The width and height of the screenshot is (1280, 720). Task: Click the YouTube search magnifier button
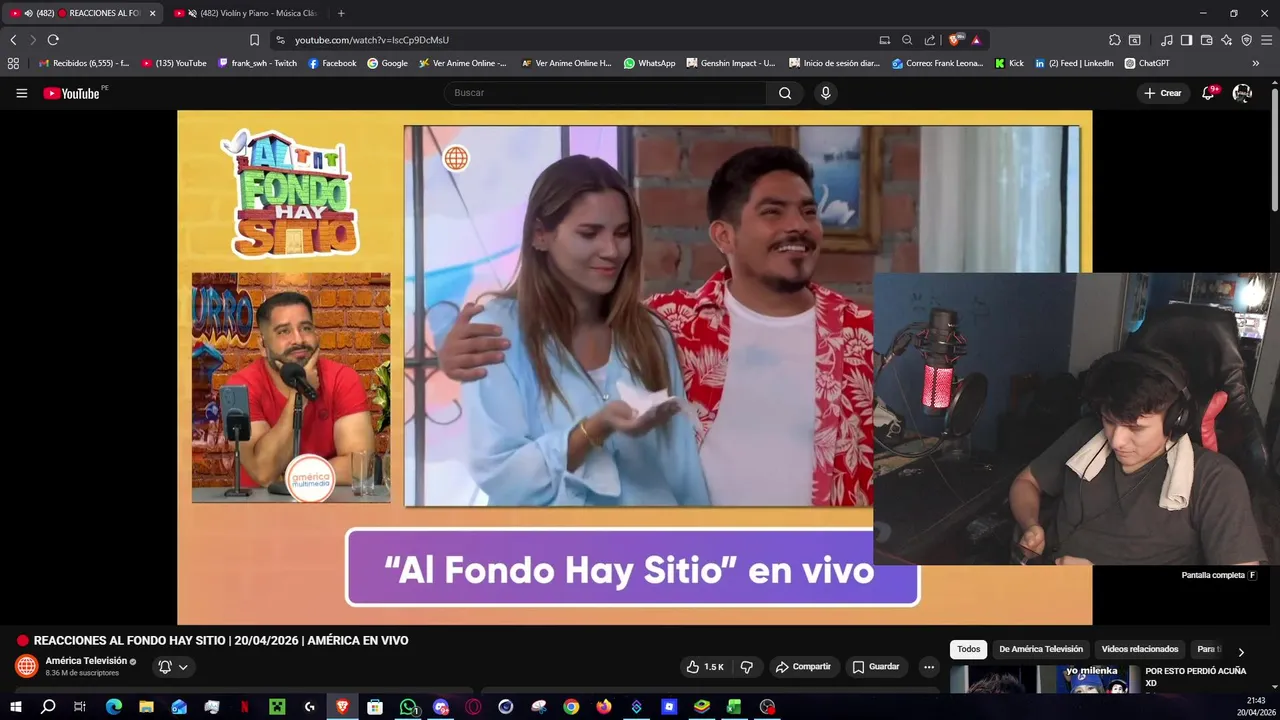[x=785, y=93]
